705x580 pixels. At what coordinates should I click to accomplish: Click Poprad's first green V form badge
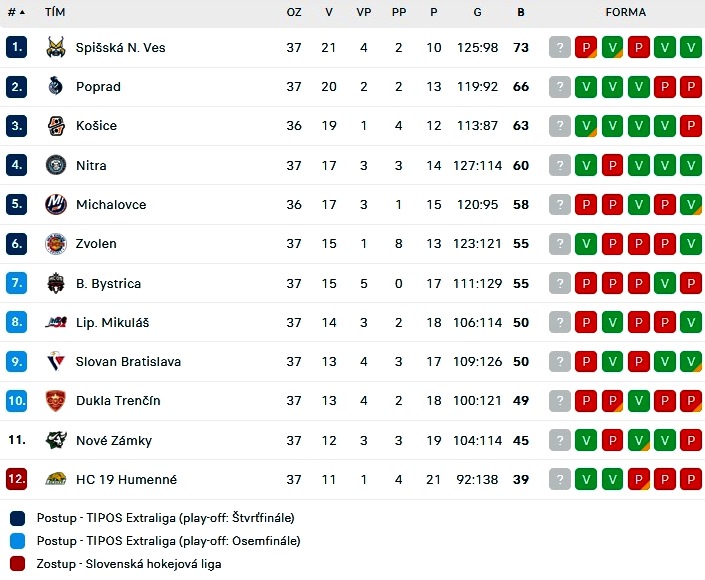tap(586, 86)
